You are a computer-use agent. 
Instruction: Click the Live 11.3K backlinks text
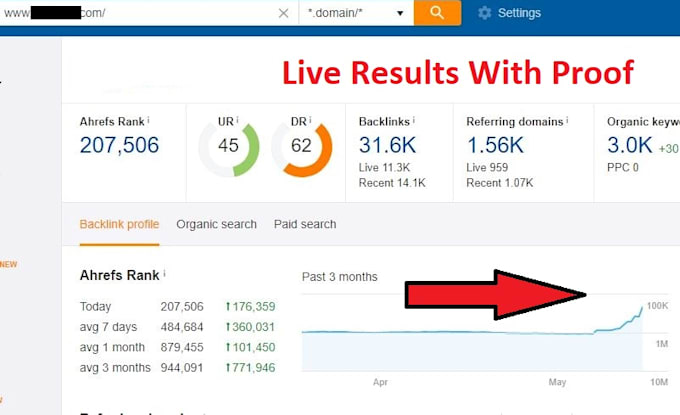tap(384, 167)
